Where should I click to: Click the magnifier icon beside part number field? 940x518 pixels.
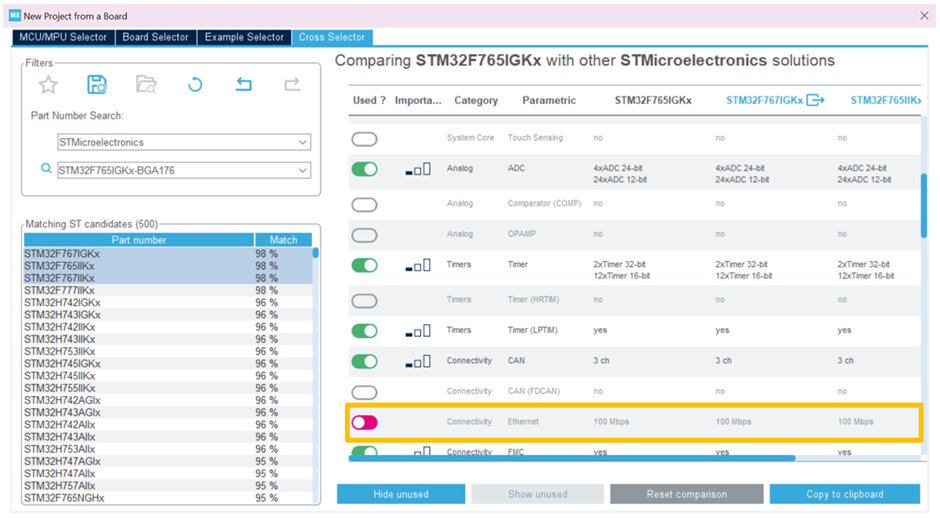pyautogui.click(x=46, y=169)
